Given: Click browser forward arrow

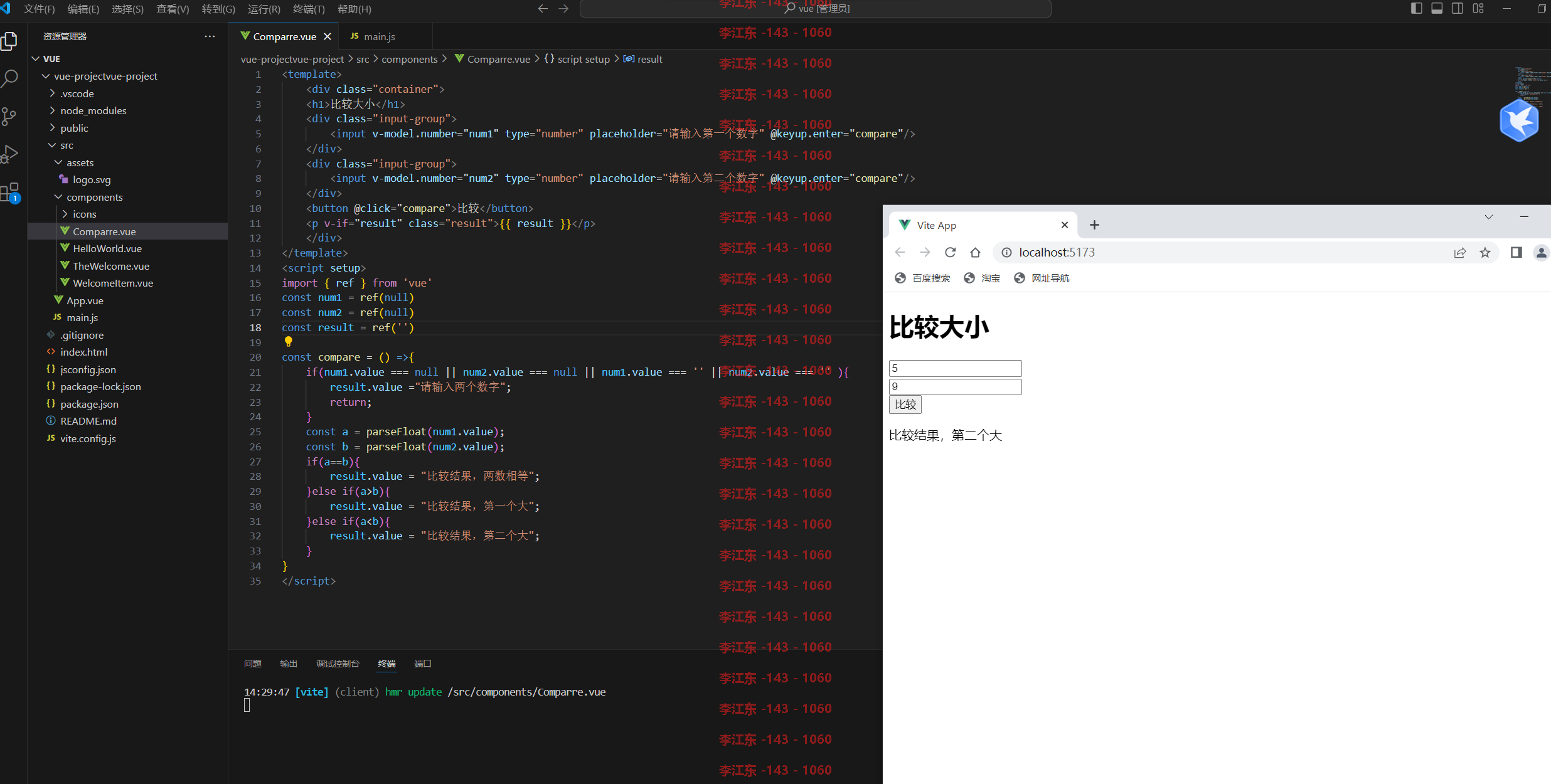Looking at the screenshot, I should pyautogui.click(x=925, y=252).
